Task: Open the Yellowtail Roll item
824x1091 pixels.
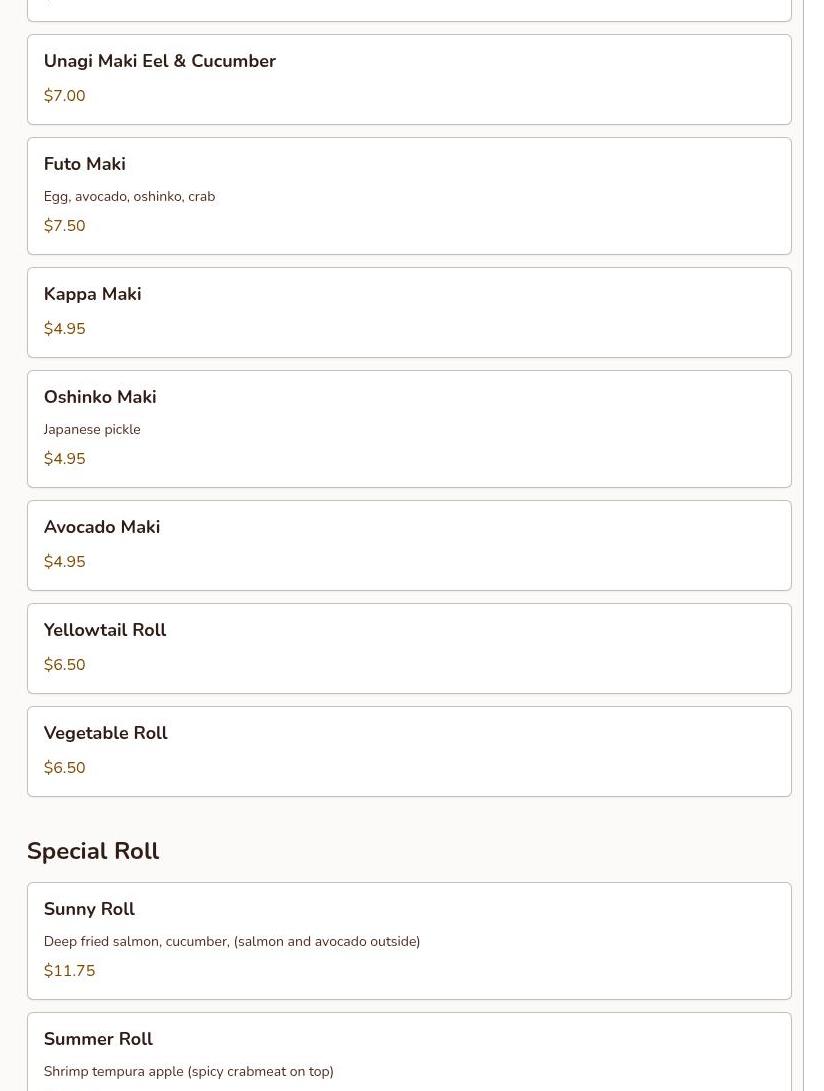Action: point(409,648)
